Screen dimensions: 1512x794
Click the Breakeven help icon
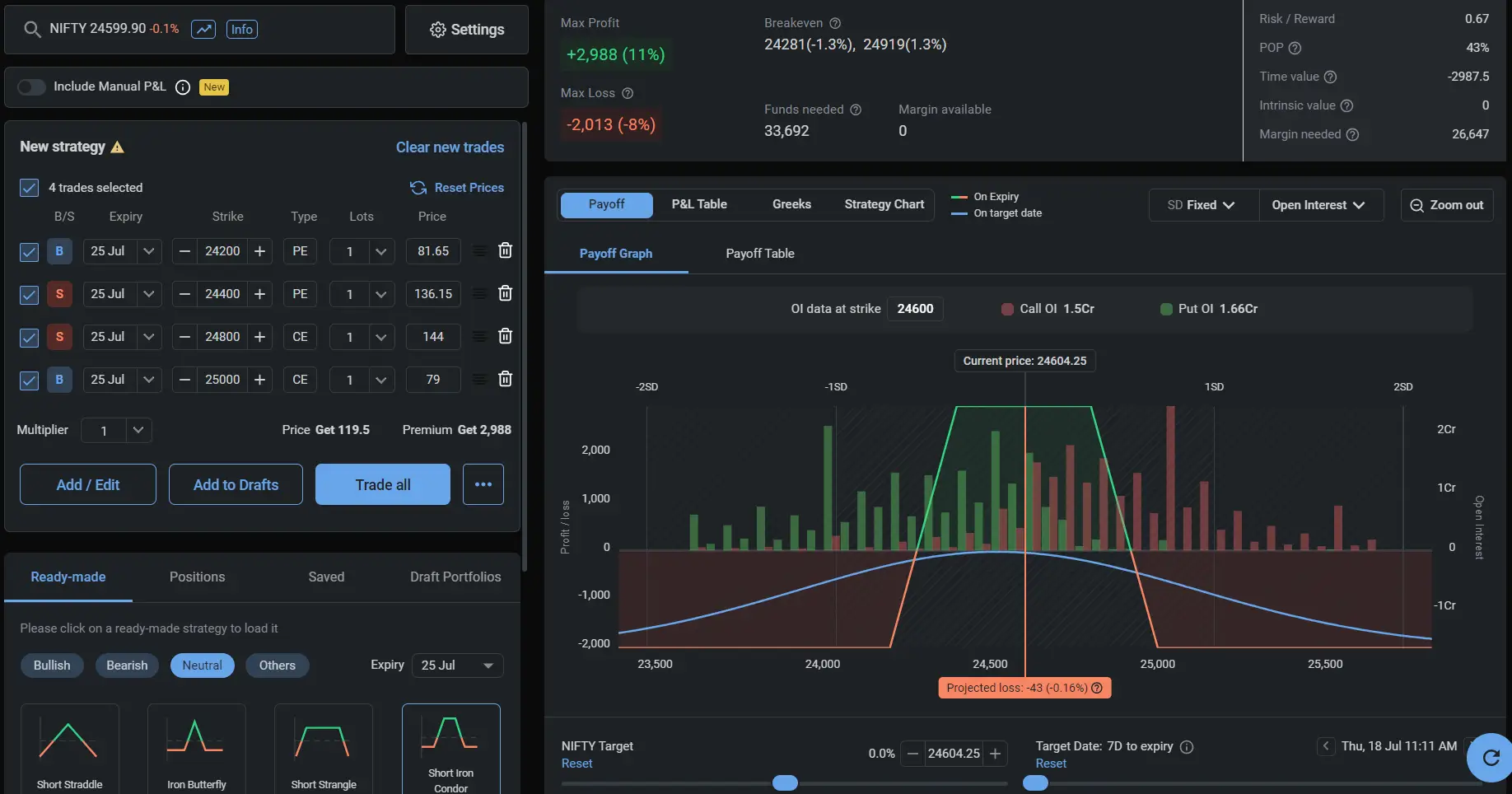835,23
